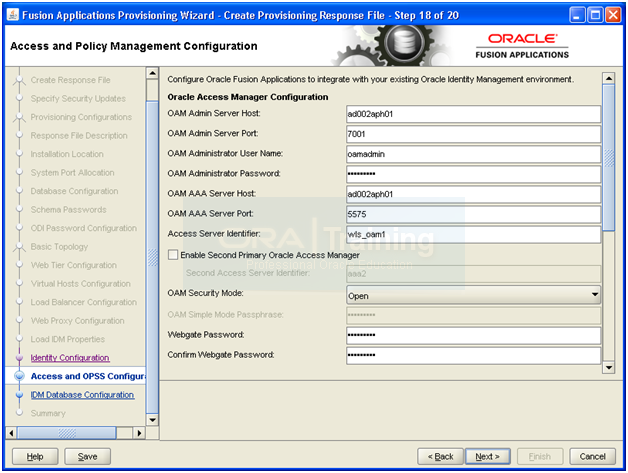Viewport: 628px width, 473px height.
Task: Click the Provisioning Configurations step
Action: tap(81, 117)
